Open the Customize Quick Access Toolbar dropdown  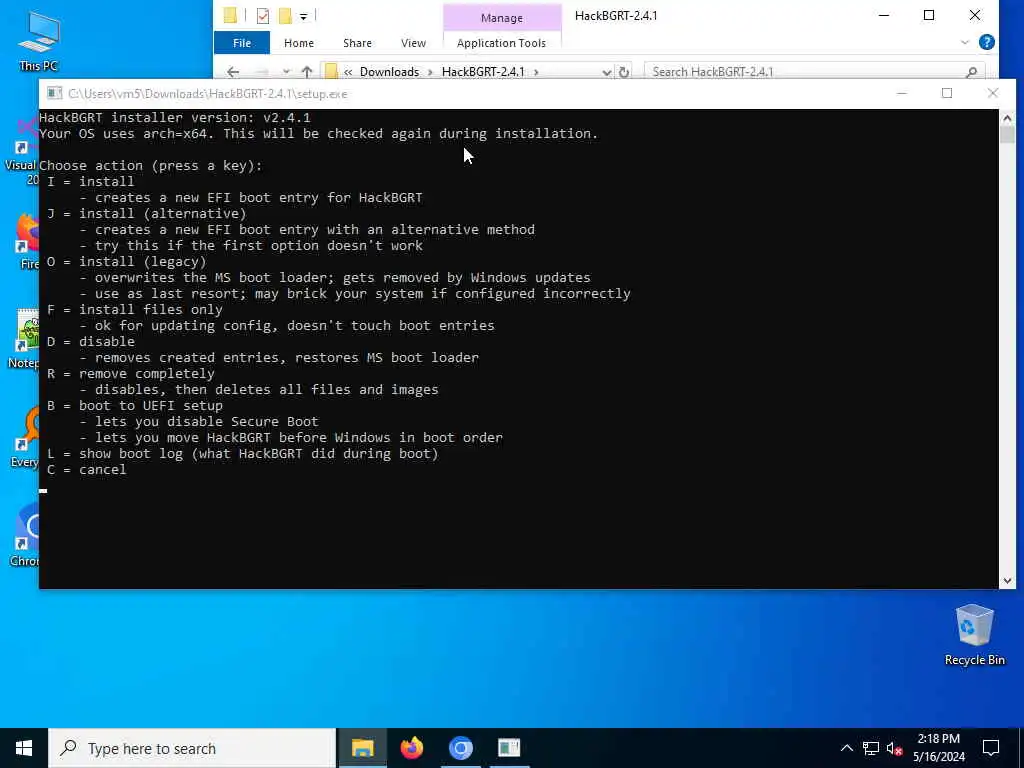[x=304, y=16]
